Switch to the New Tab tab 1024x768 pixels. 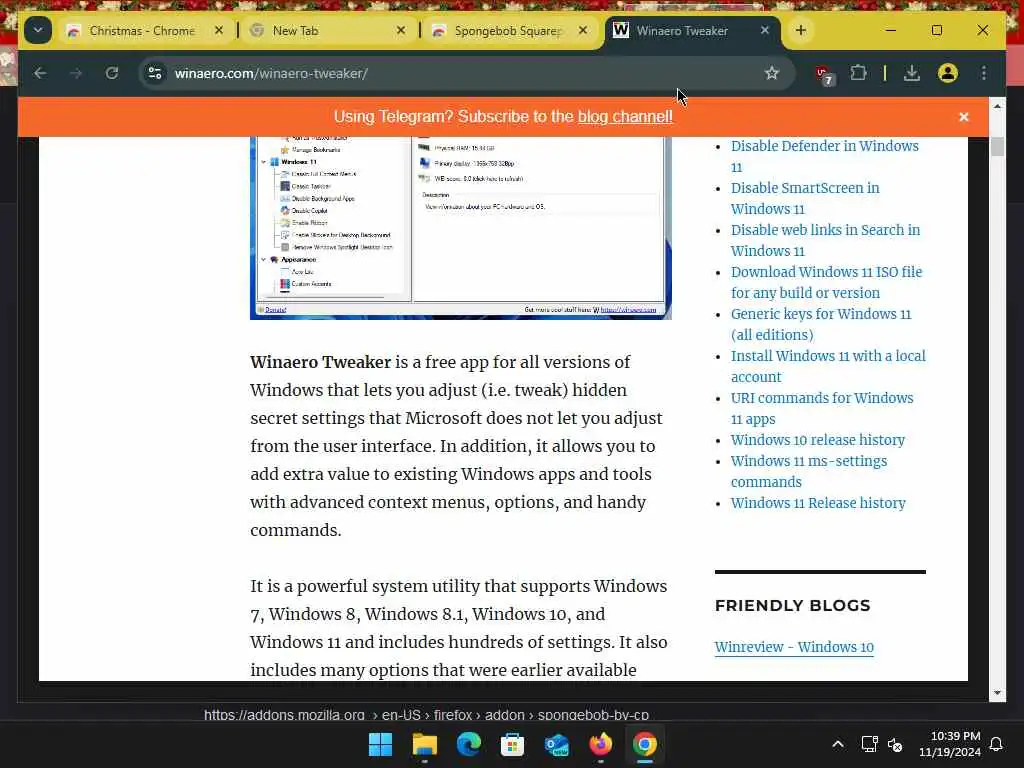click(x=329, y=31)
